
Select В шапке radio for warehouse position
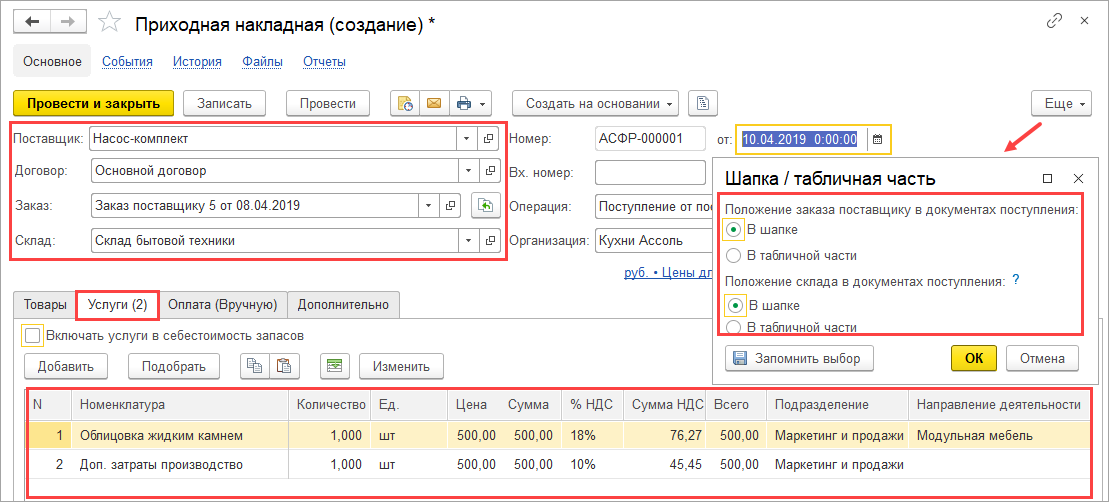click(734, 305)
